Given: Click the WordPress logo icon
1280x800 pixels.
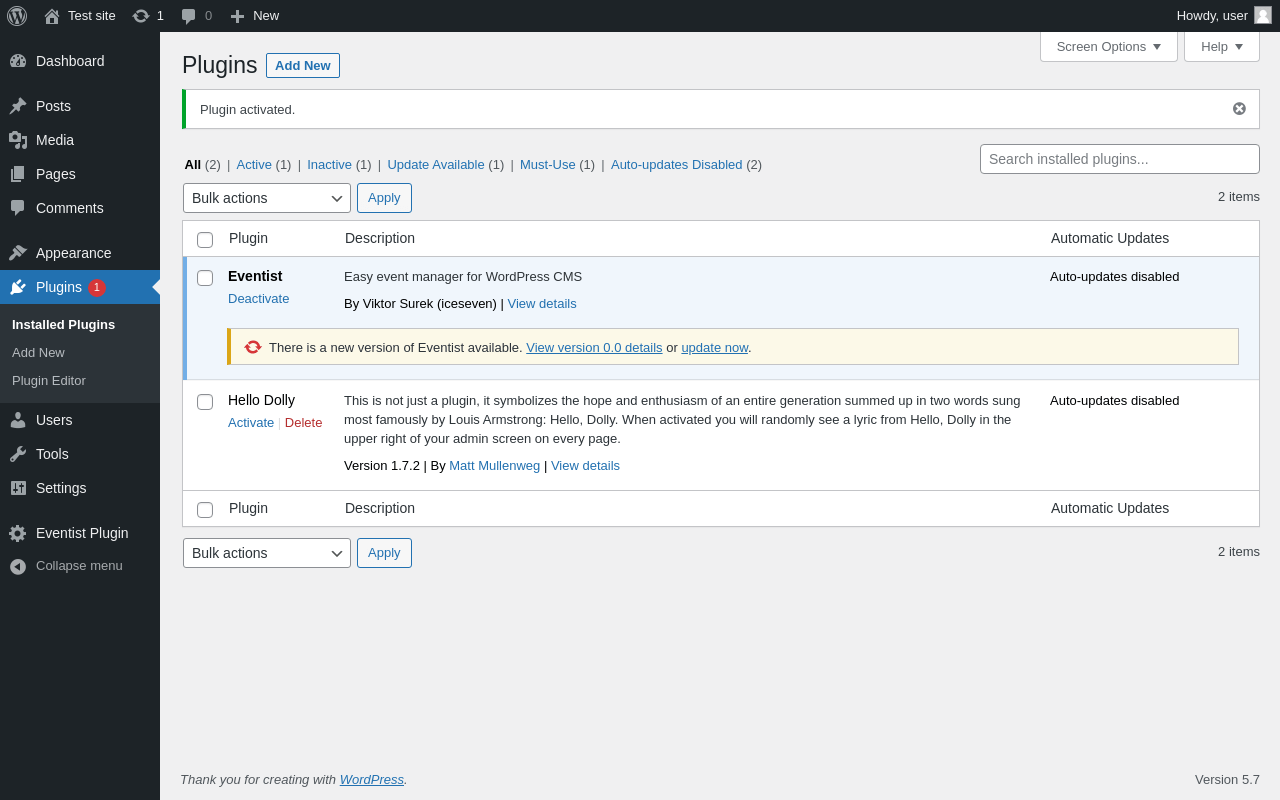Looking at the screenshot, I should pos(17,16).
